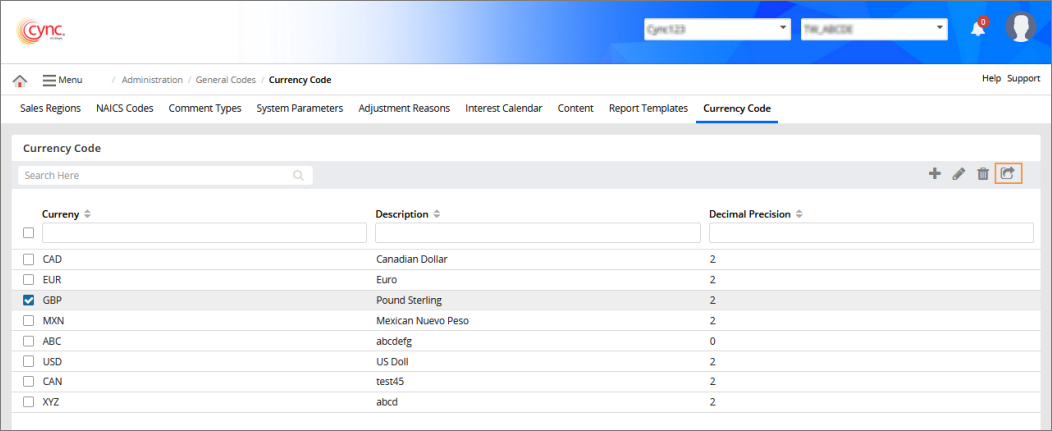Click the Help link
1052x431 pixels.
[991, 78]
